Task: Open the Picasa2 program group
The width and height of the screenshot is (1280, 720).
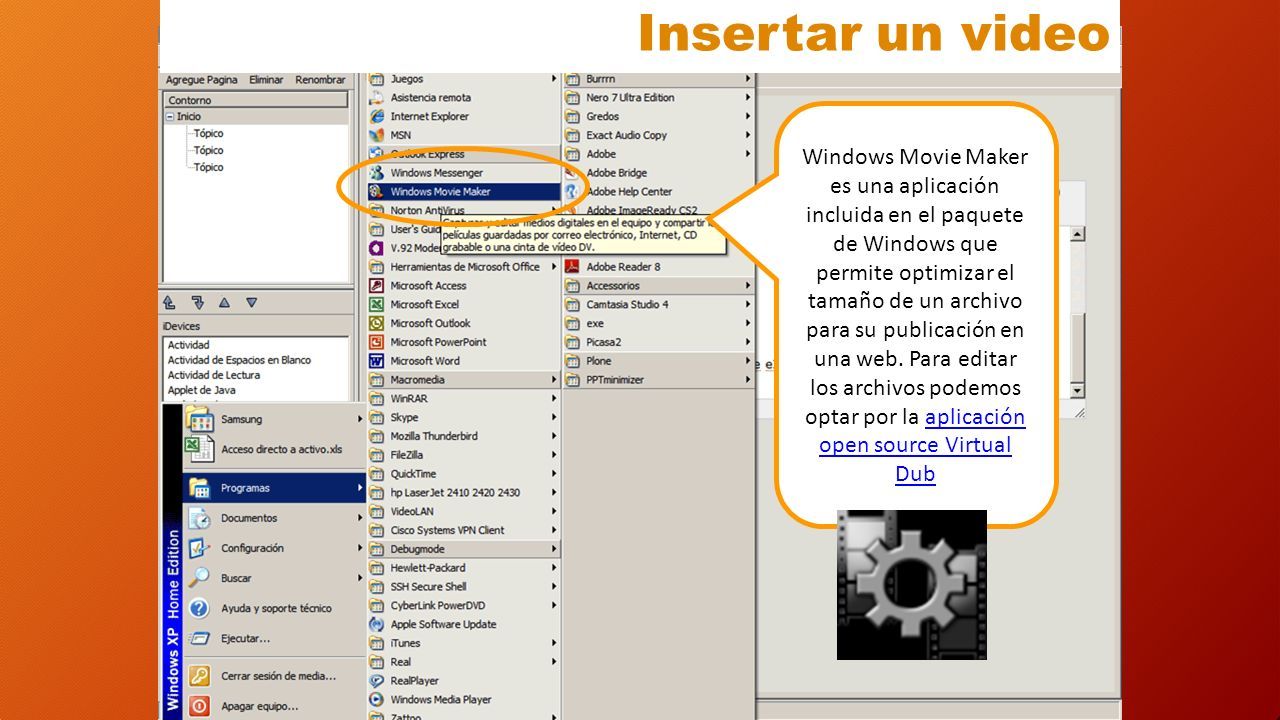Action: click(658, 342)
